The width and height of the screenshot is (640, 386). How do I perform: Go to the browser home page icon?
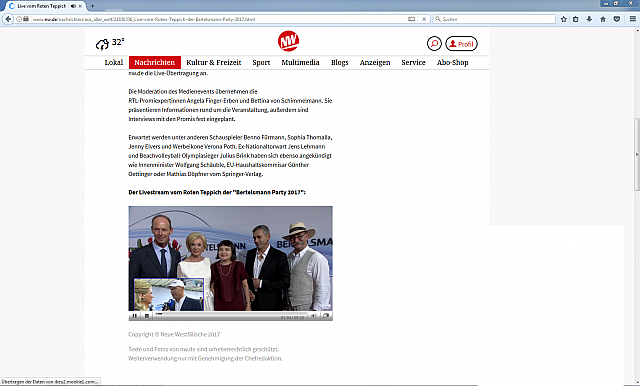click(603, 19)
